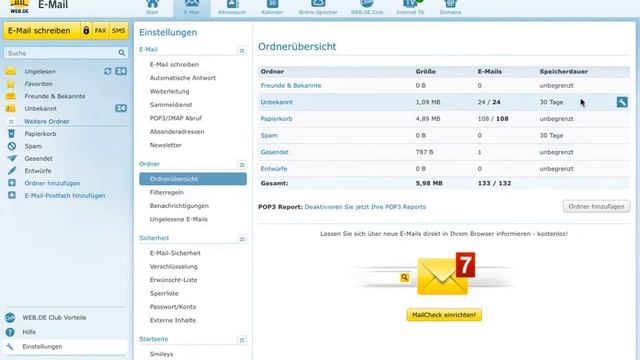This screenshot has width=640, height=360.
Task: Open Absenderadressen settings
Action: [177, 132]
